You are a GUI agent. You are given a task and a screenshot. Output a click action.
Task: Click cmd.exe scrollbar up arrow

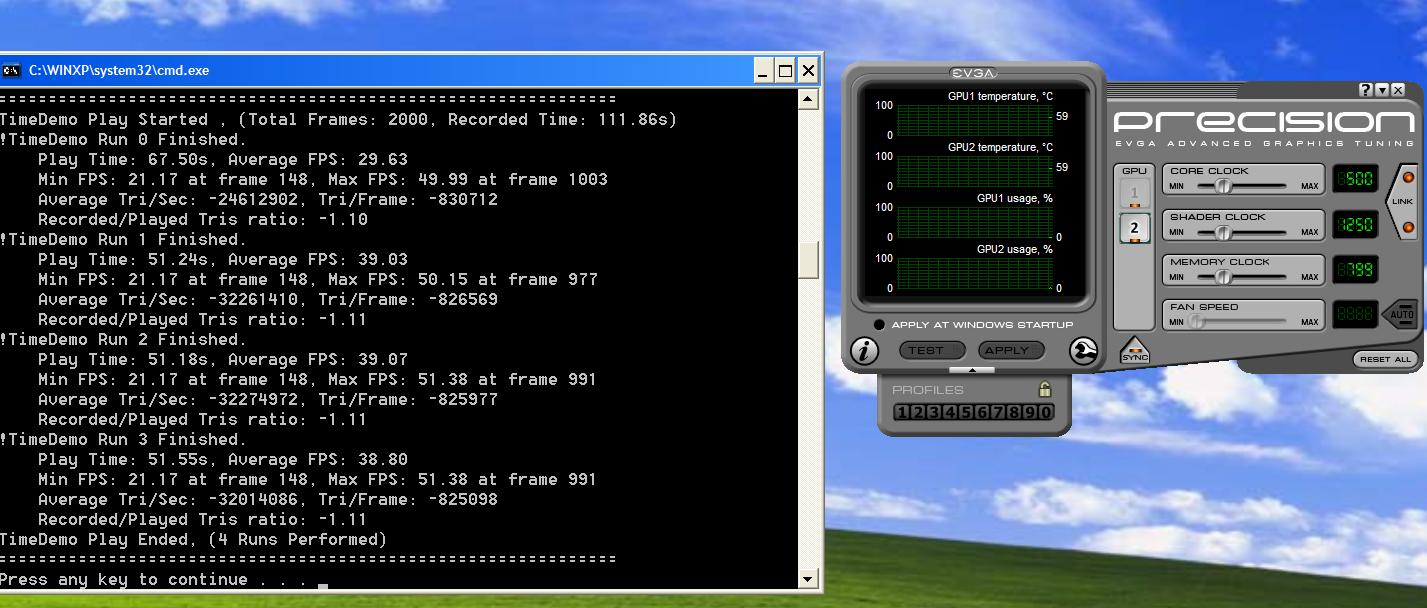tap(809, 98)
